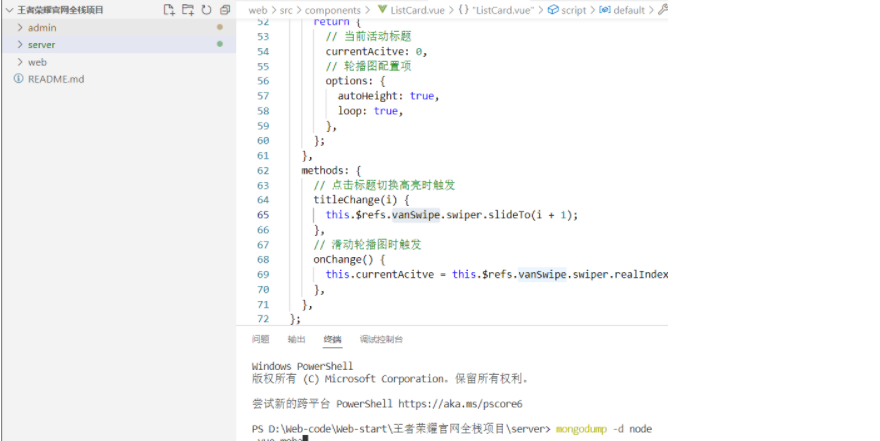Click the return keyword on line 52

pyautogui.click(x=331, y=22)
